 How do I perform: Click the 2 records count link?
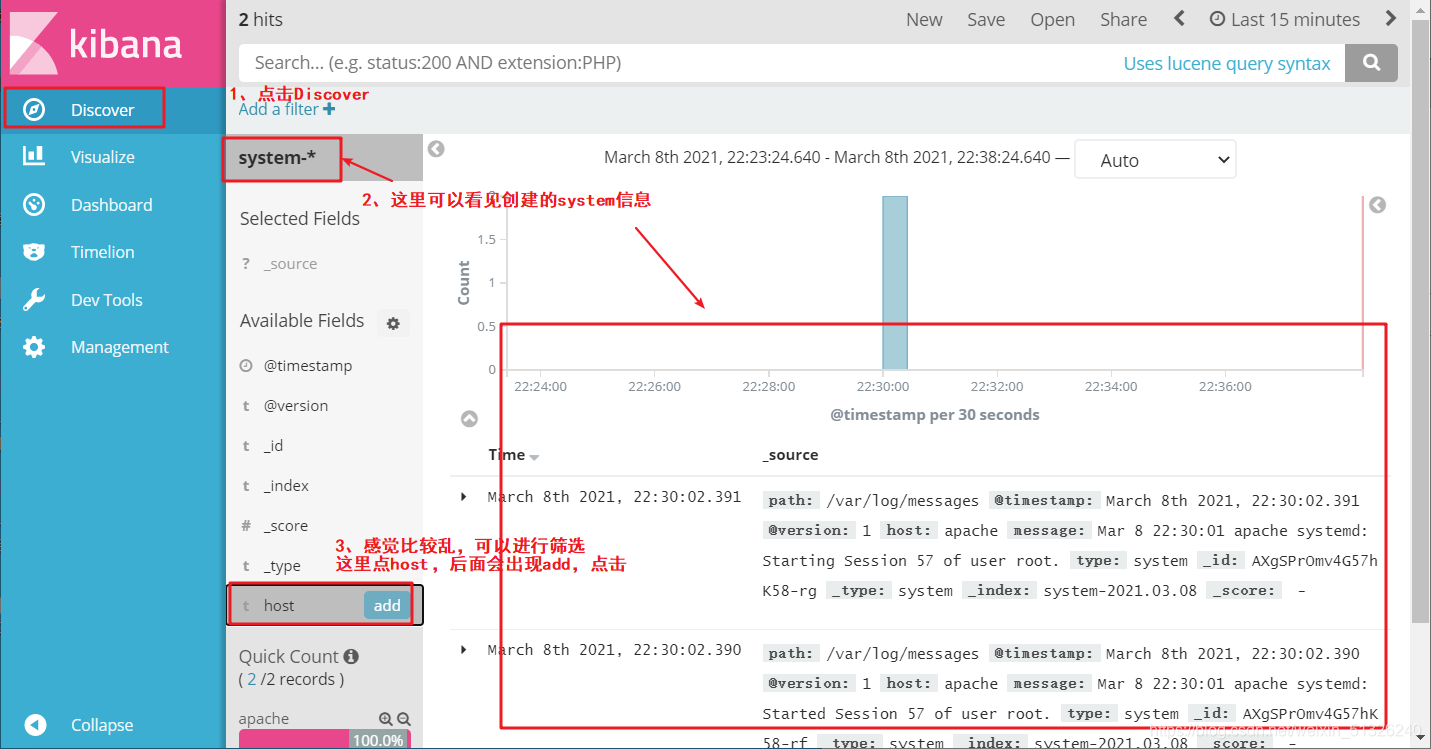tap(252, 679)
